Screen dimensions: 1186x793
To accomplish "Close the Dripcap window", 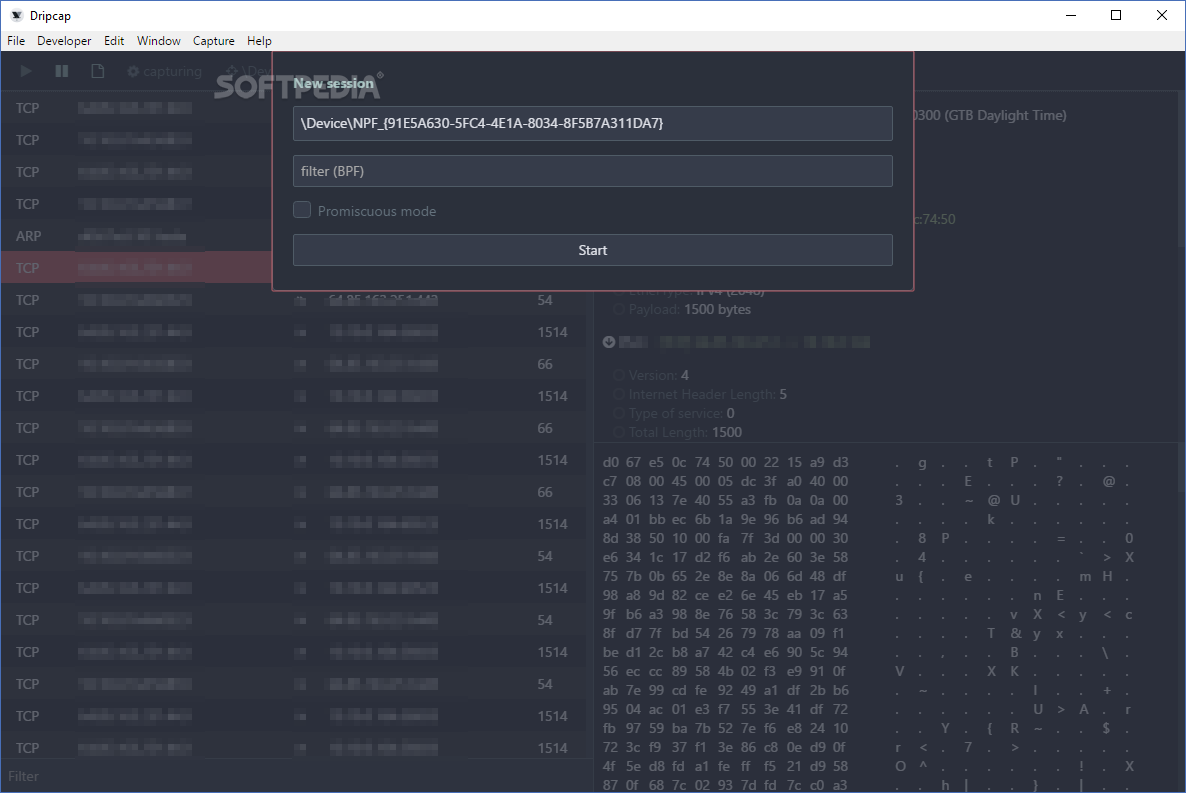I will 1162,15.
